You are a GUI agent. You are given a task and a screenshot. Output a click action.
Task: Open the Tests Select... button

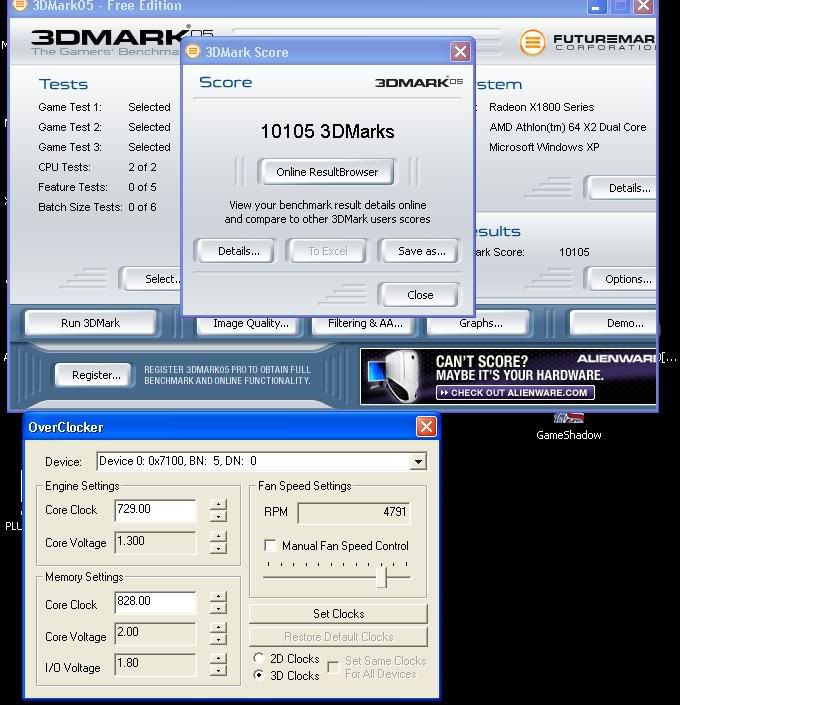[x=152, y=279]
